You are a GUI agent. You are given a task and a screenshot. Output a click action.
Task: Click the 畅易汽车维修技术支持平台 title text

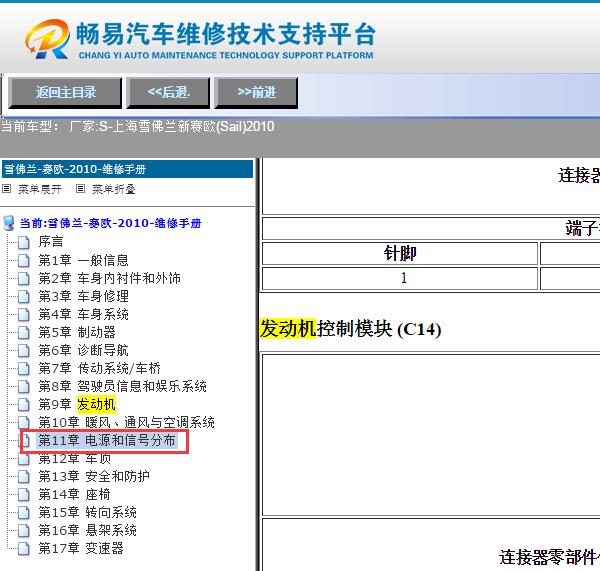click(x=226, y=34)
